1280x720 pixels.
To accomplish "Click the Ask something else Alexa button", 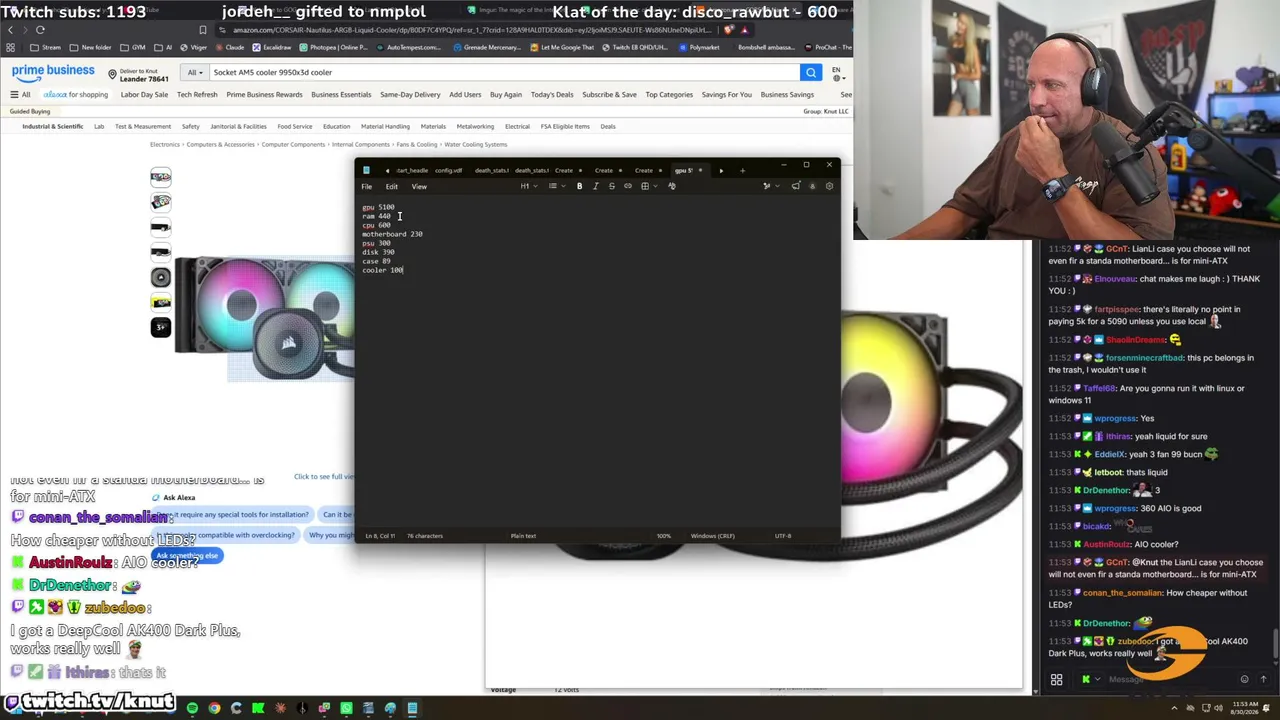I will (x=186, y=555).
